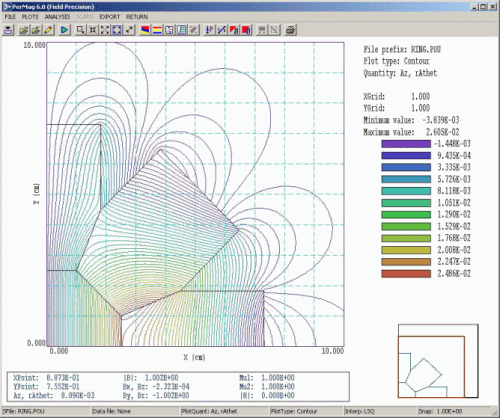Click the YPoint value 7.552E-01
500x418 pixels.
pos(63,387)
